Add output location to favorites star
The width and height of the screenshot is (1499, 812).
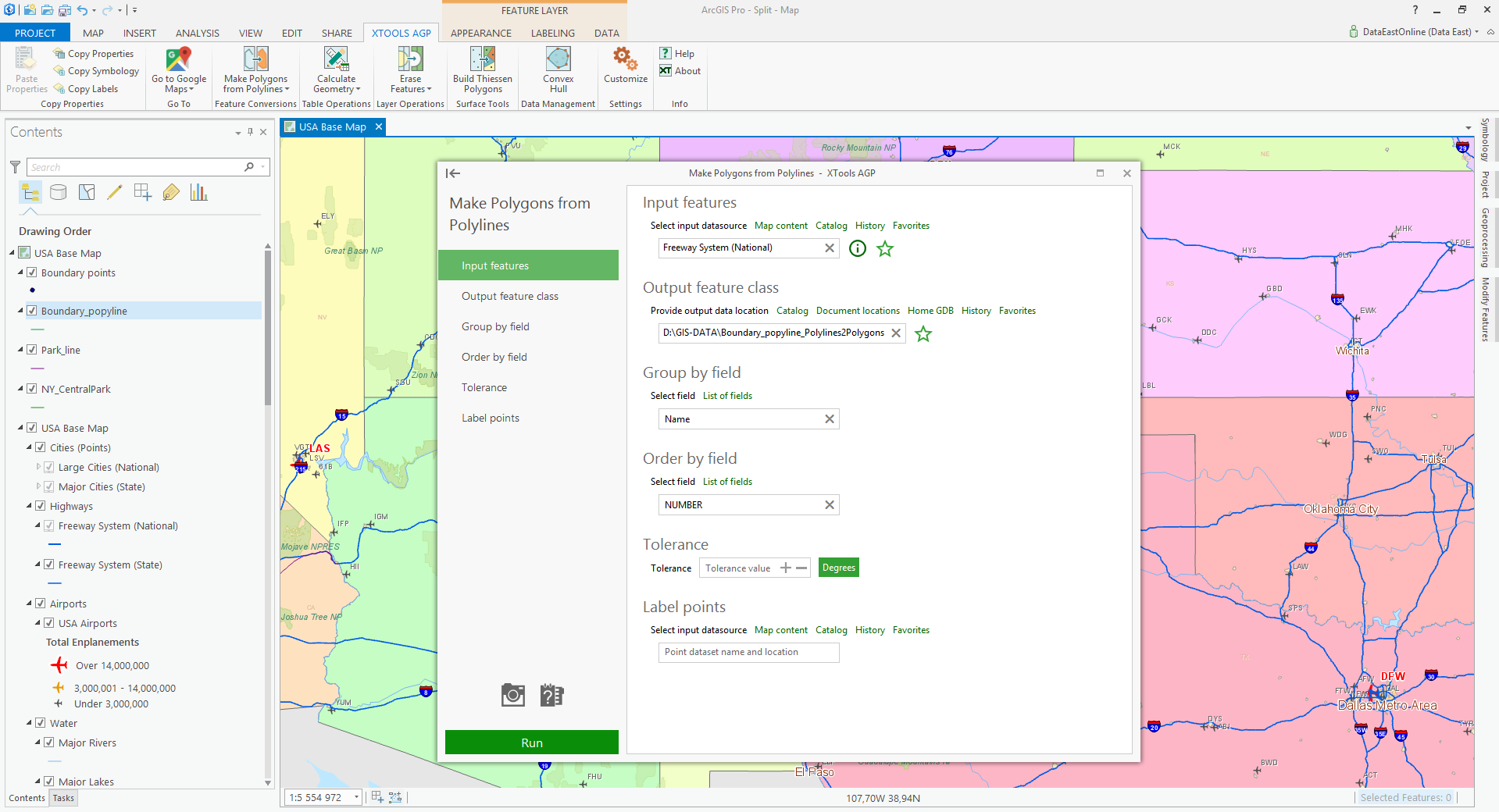point(923,333)
